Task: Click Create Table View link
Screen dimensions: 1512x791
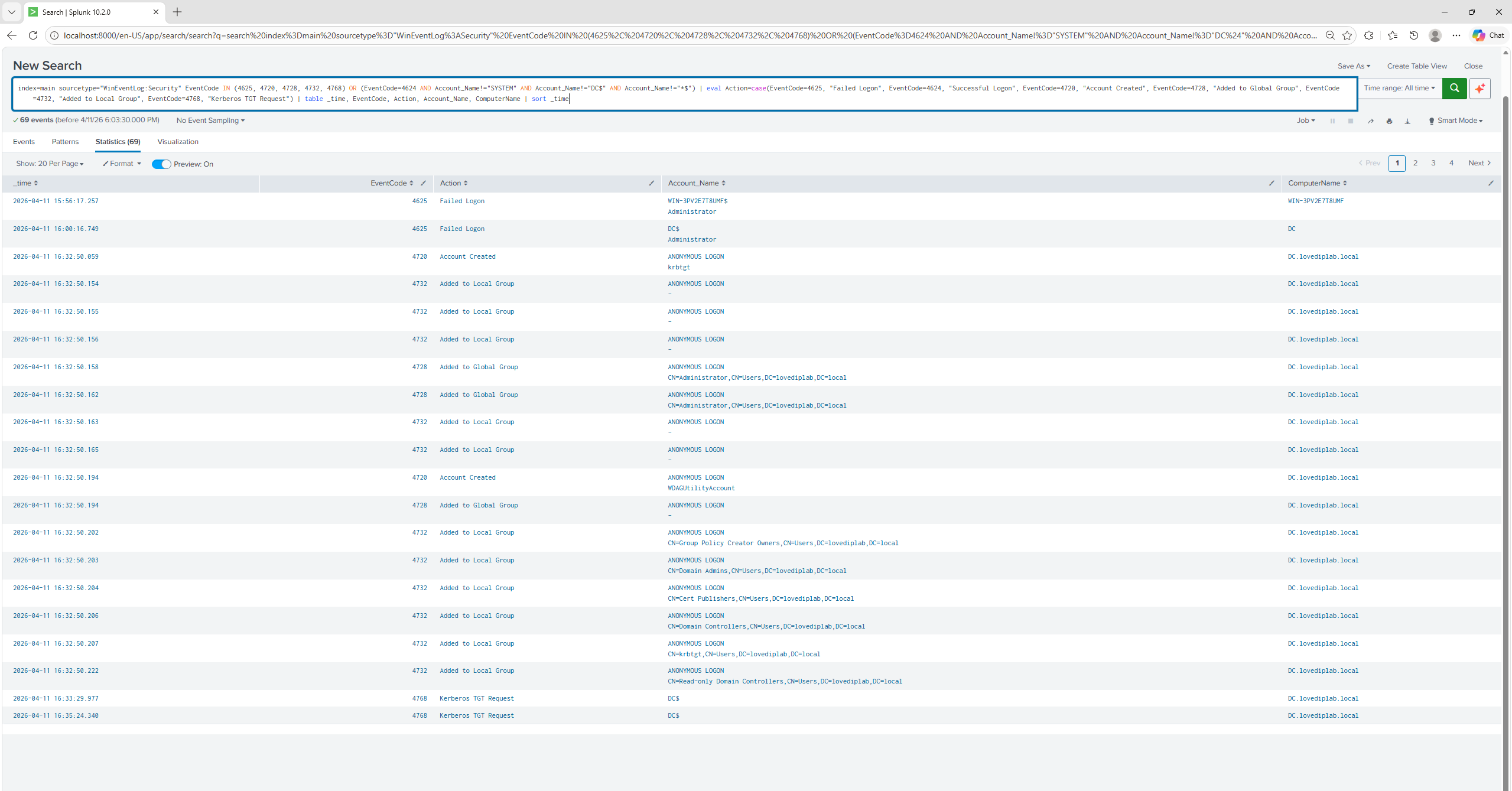Action: pyautogui.click(x=1417, y=66)
